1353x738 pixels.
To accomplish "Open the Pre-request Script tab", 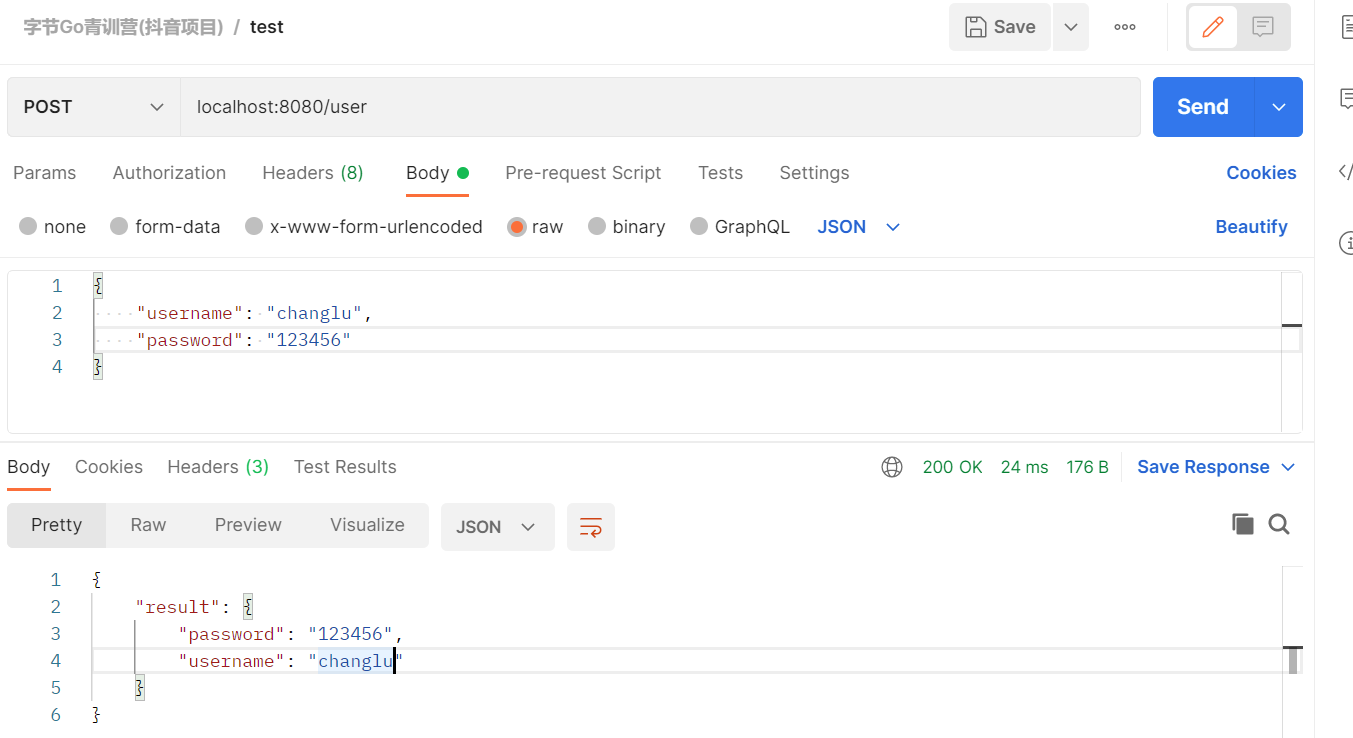I will (583, 173).
